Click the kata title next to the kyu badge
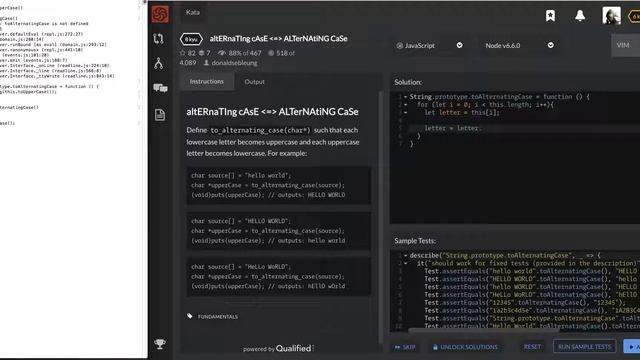640x360 pixels. pos(278,38)
